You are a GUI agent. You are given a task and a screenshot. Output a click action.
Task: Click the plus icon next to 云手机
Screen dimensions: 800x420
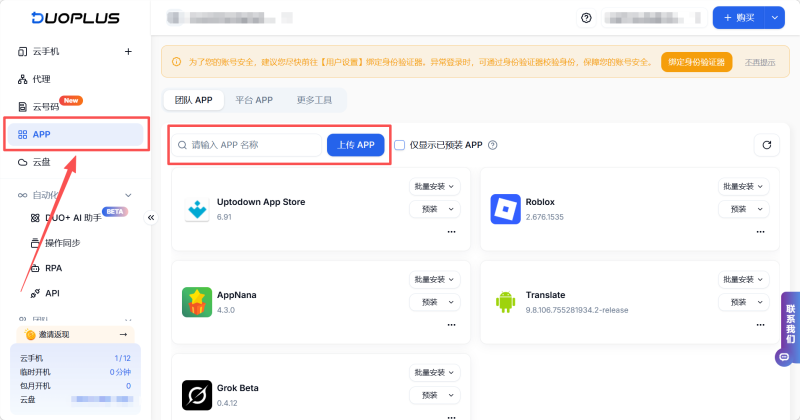(127, 51)
